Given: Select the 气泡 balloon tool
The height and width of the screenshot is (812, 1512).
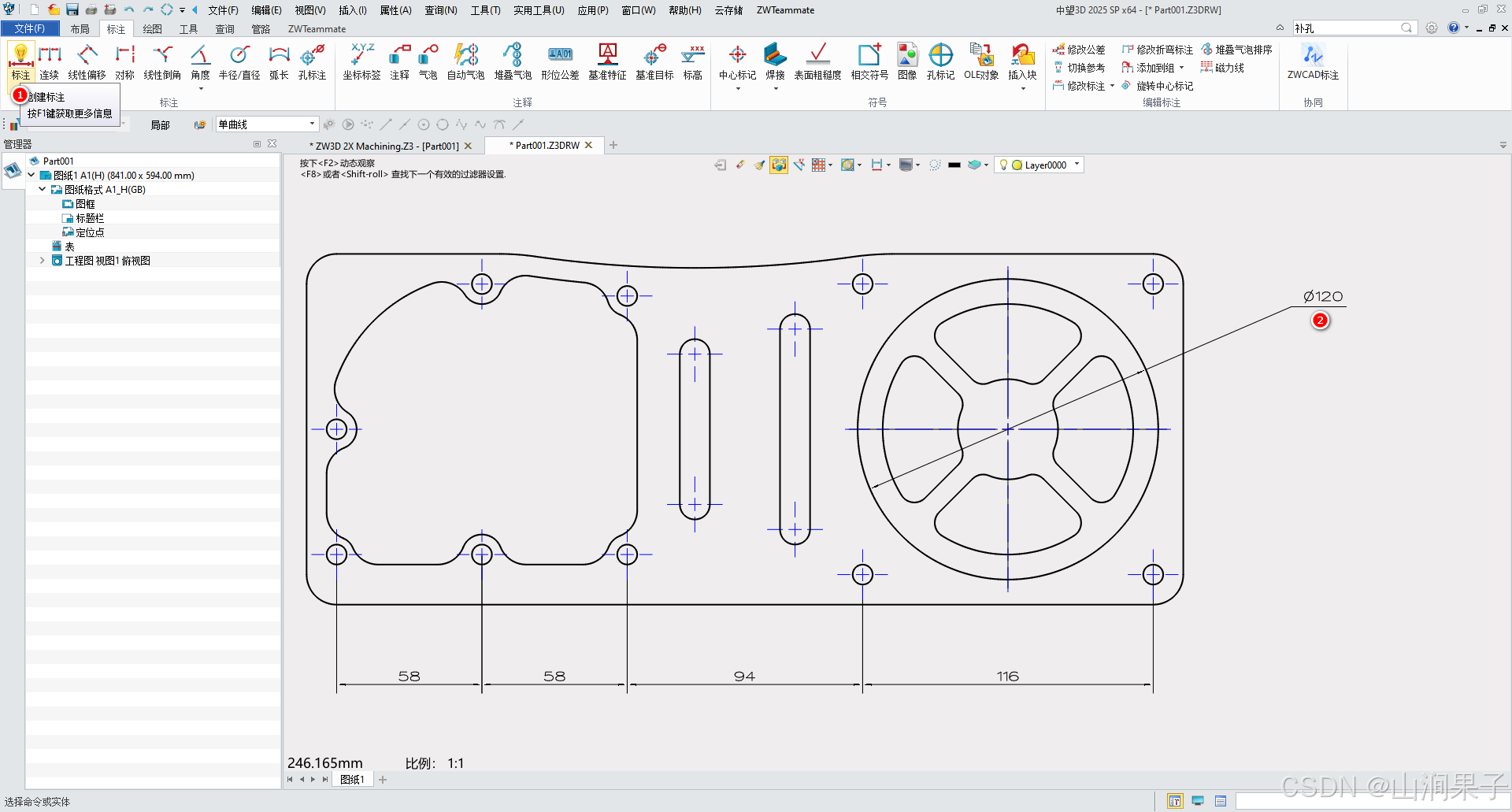Looking at the screenshot, I should [x=428, y=62].
